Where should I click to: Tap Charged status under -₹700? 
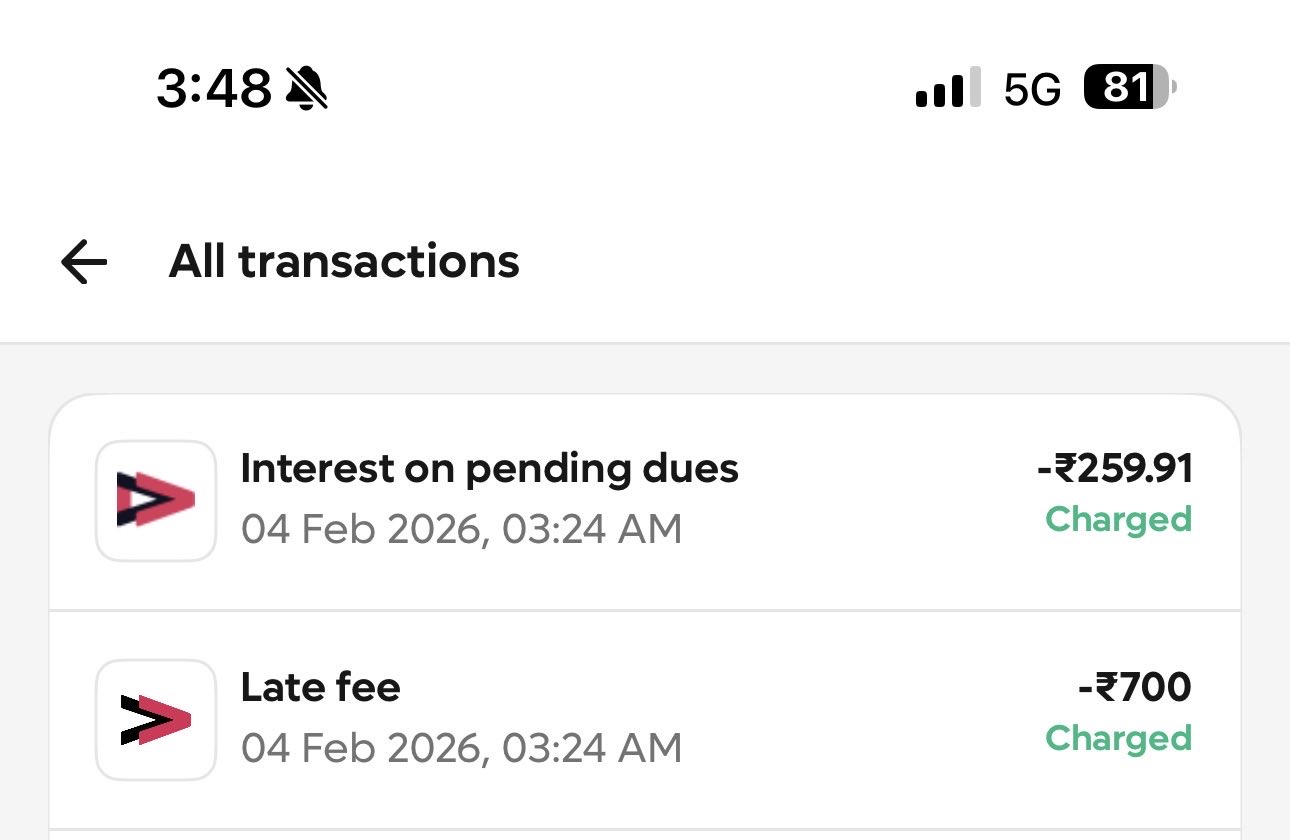[1118, 738]
